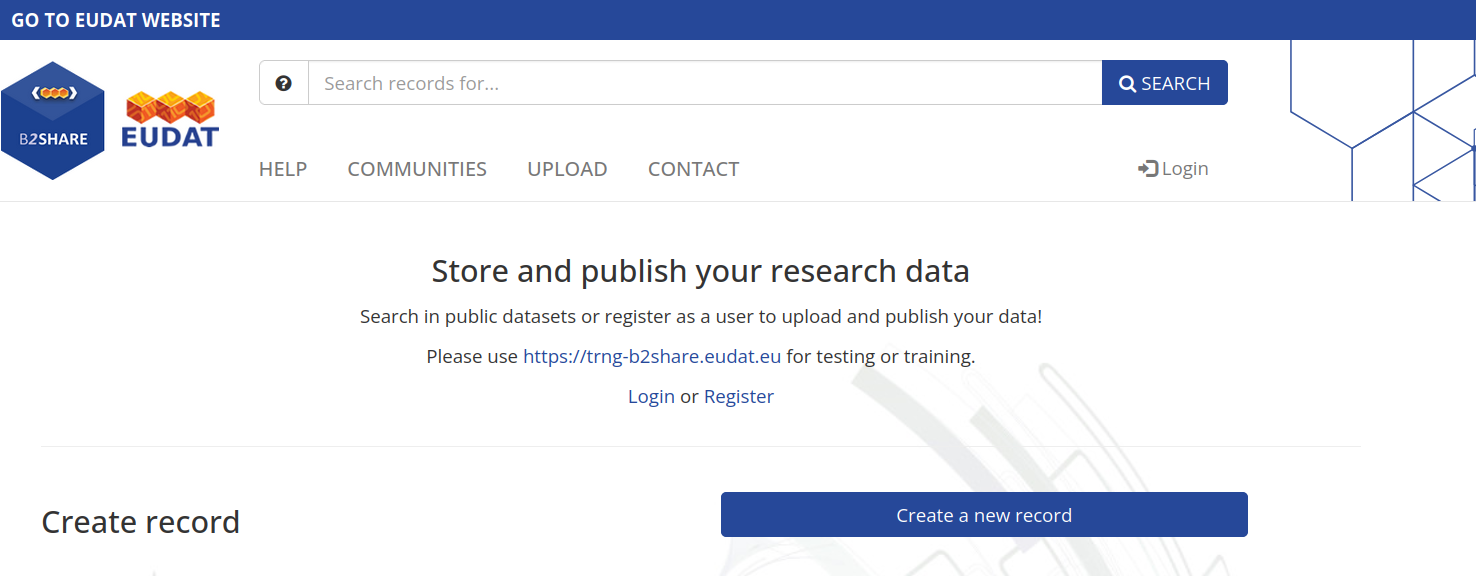Go to the COMMUNITIES page
This screenshot has height=576, width=1476.
[x=417, y=169]
